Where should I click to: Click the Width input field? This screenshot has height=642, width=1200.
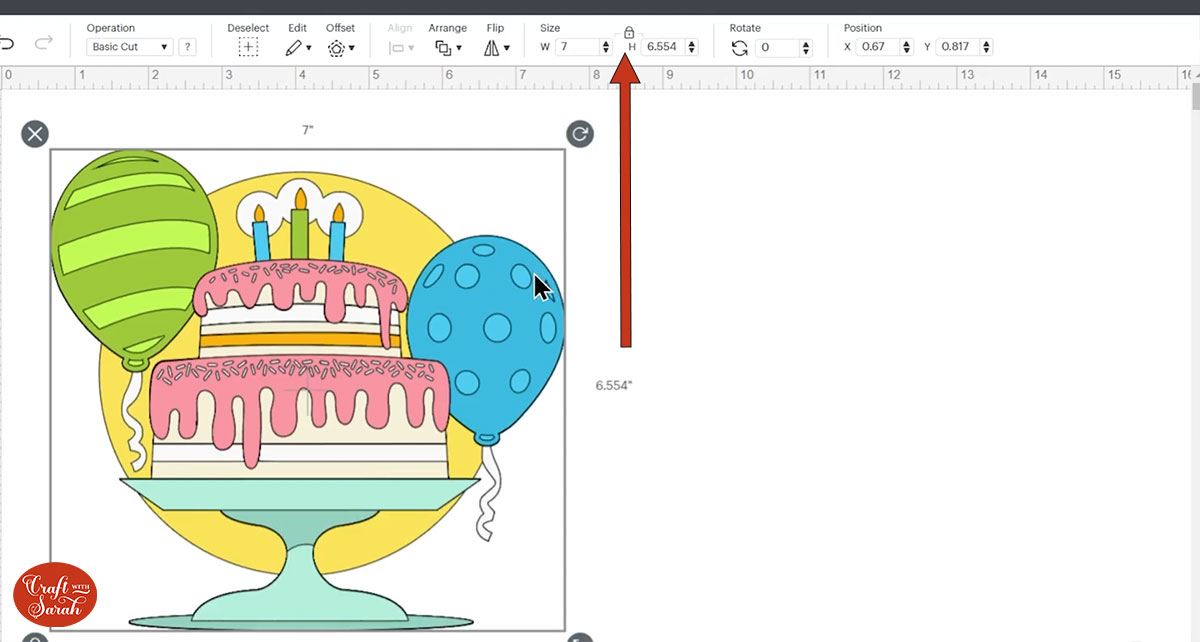(x=576, y=47)
